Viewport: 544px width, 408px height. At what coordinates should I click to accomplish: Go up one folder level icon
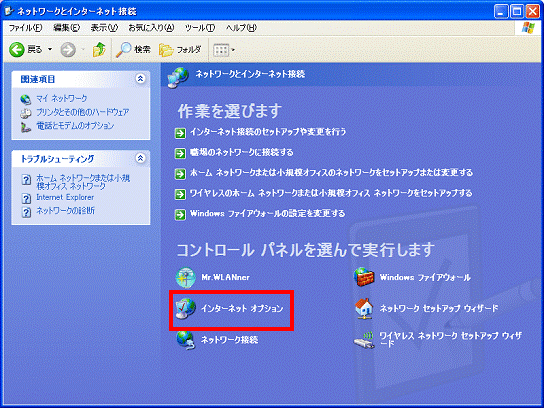pos(99,50)
